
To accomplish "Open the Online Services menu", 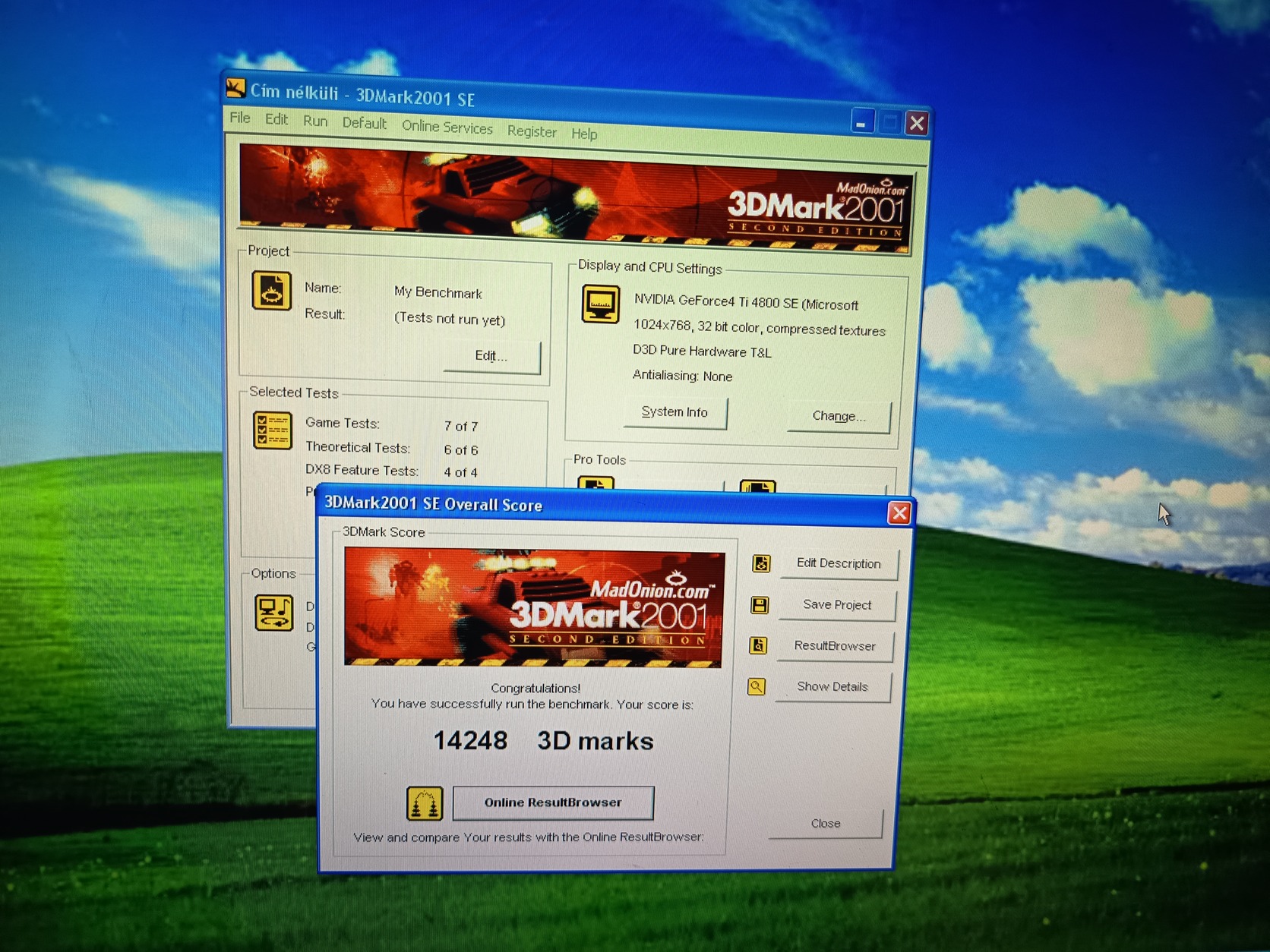I will 447,127.
